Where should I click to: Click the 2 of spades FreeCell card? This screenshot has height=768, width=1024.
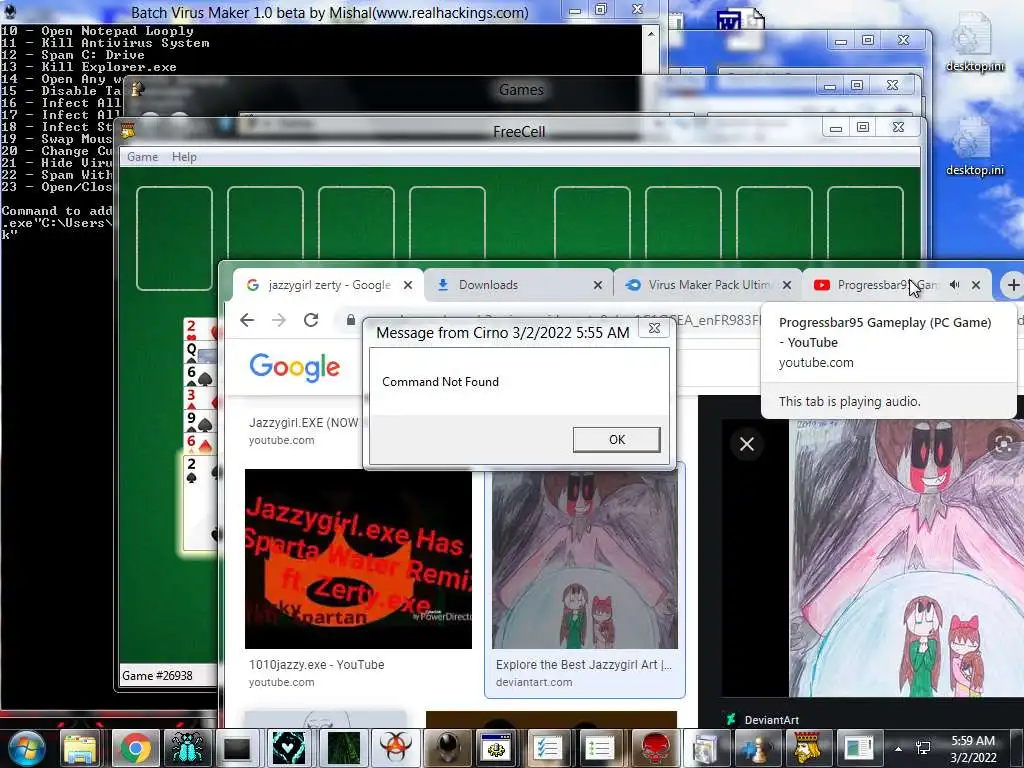[199, 503]
